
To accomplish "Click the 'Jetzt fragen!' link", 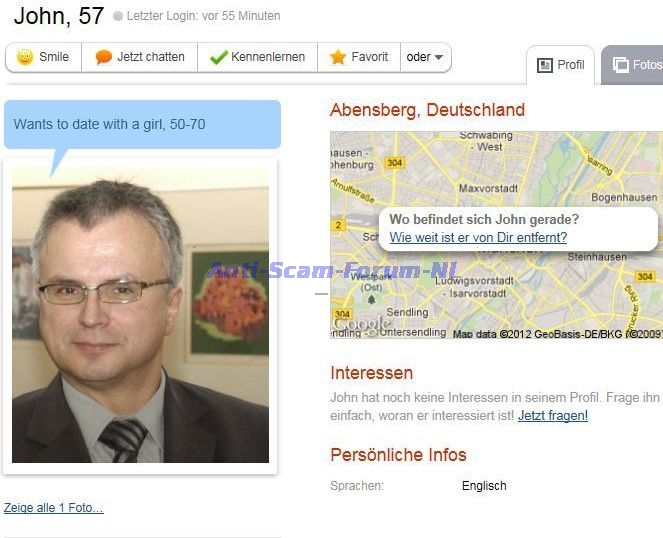I will tap(553, 416).
